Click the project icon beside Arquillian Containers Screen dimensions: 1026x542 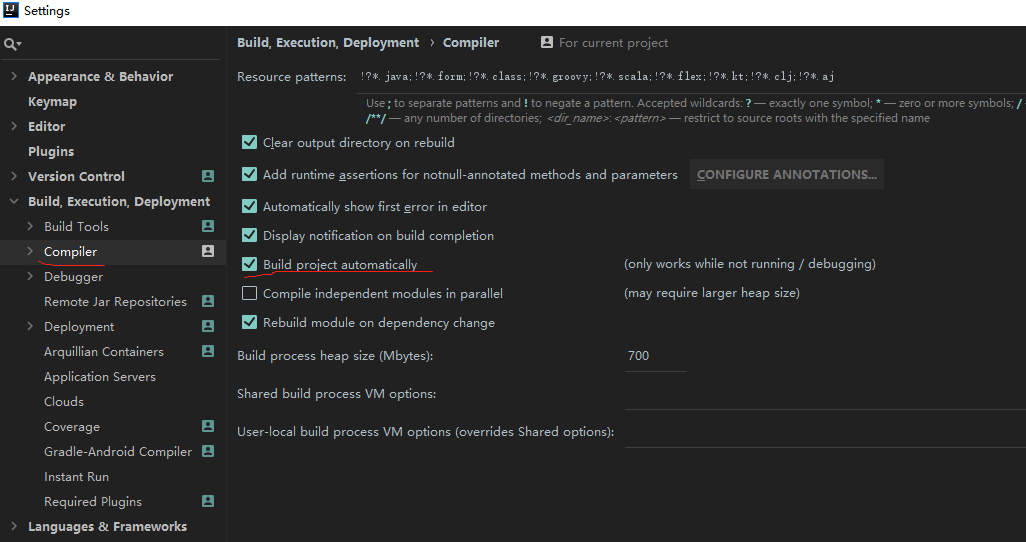tap(208, 351)
